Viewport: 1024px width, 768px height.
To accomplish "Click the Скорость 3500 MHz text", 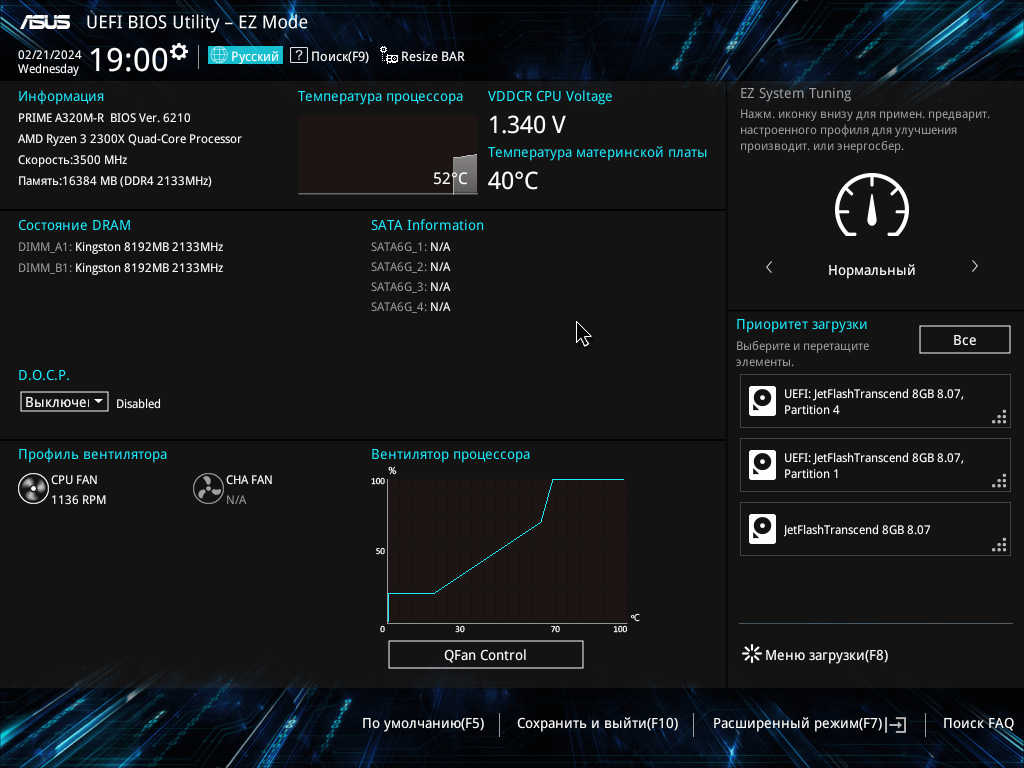I will coord(72,159).
